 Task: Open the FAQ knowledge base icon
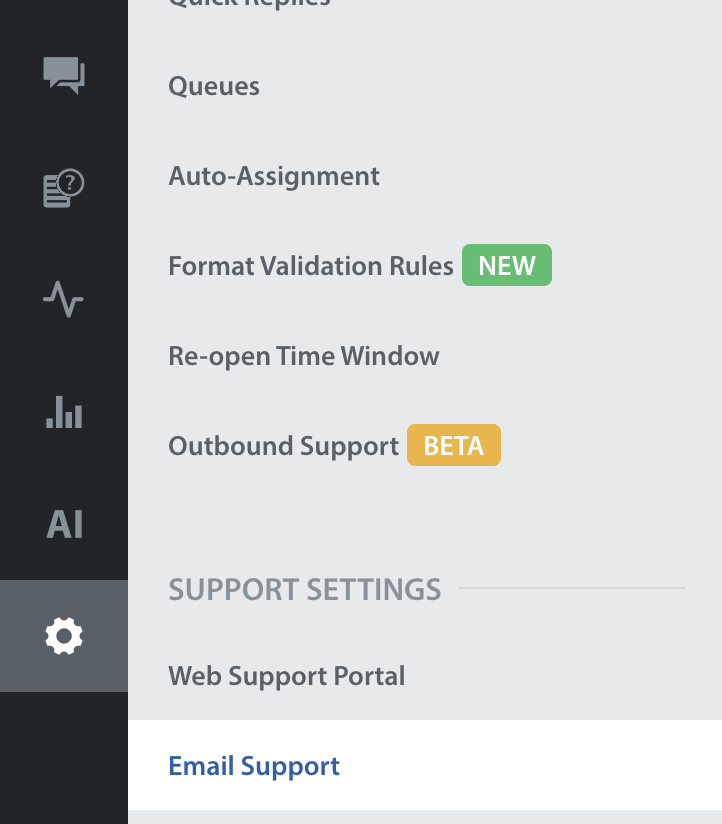point(64,187)
